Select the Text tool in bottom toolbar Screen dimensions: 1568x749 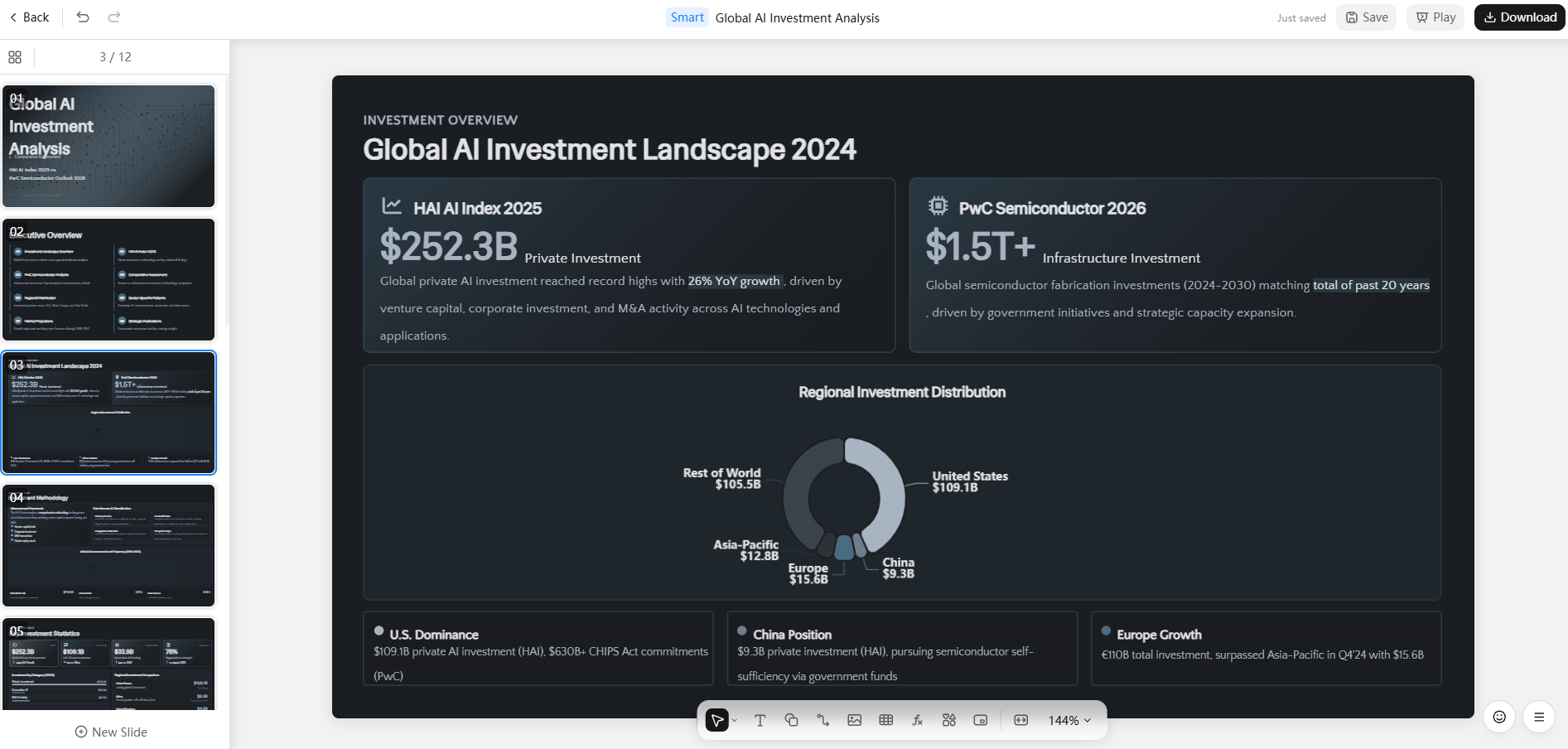coord(760,720)
